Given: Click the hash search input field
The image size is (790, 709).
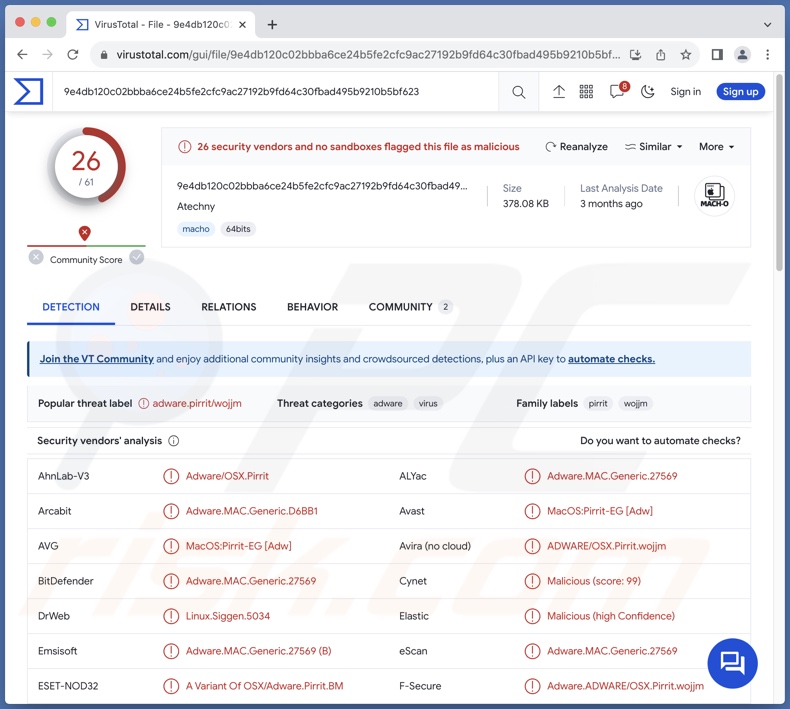Looking at the screenshot, I should coord(276,92).
